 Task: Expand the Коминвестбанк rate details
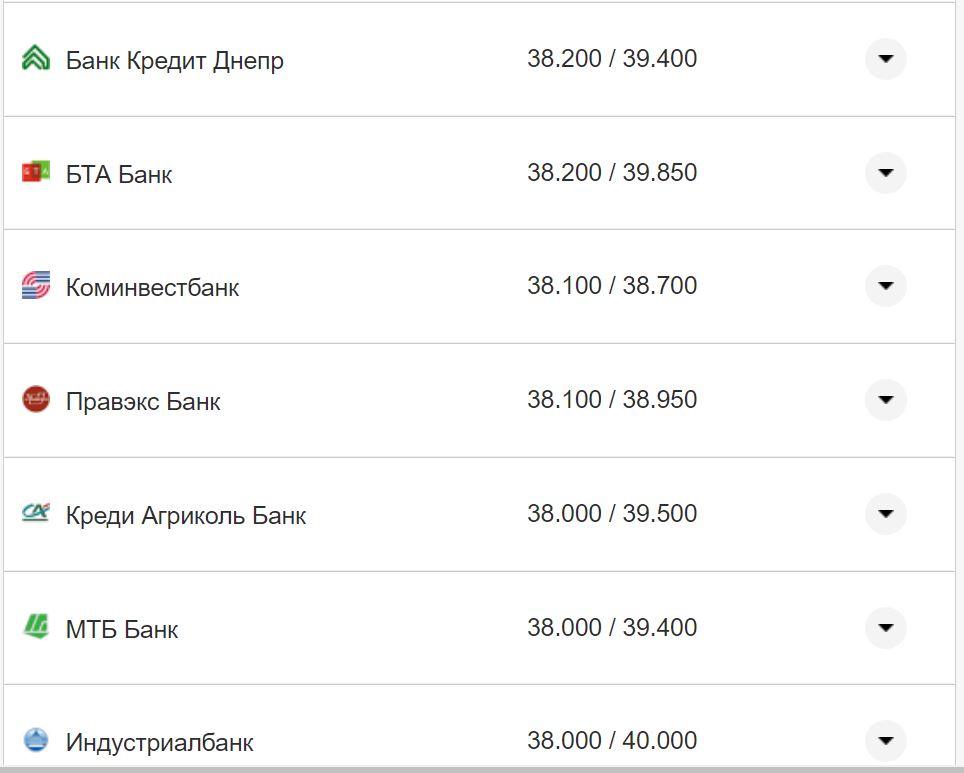point(885,286)
